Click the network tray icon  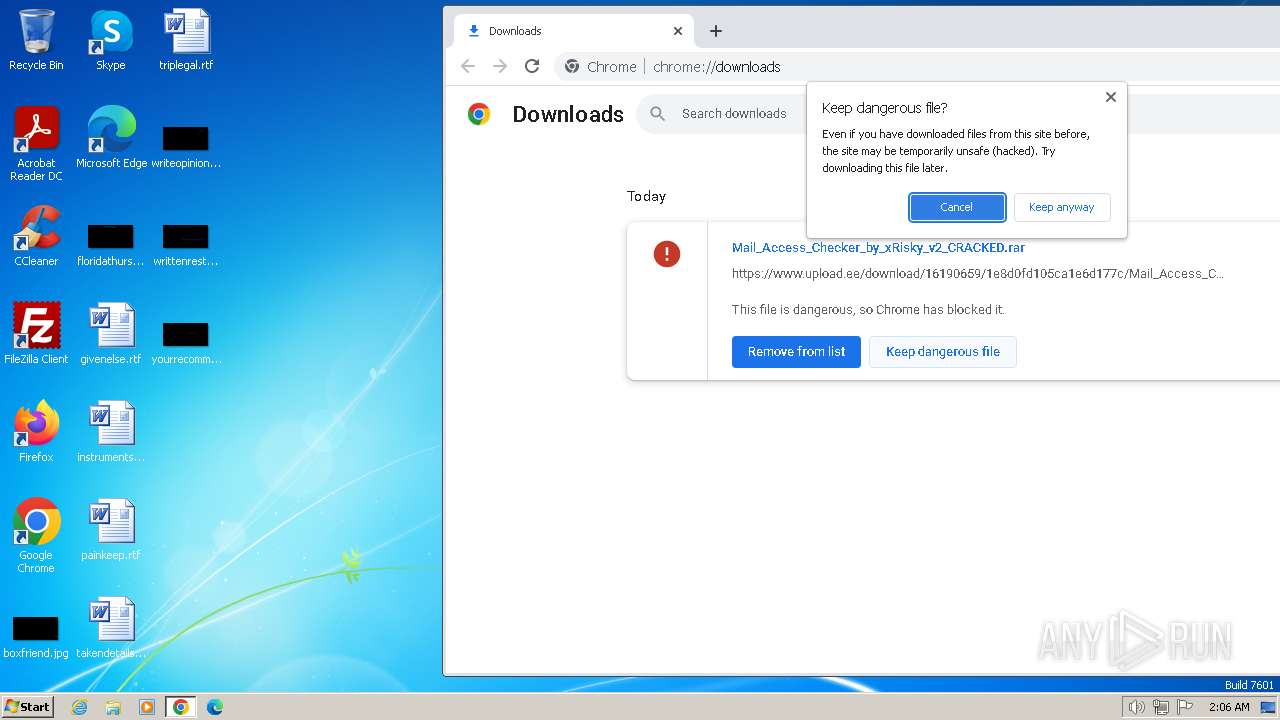(x=1161, y=707)
